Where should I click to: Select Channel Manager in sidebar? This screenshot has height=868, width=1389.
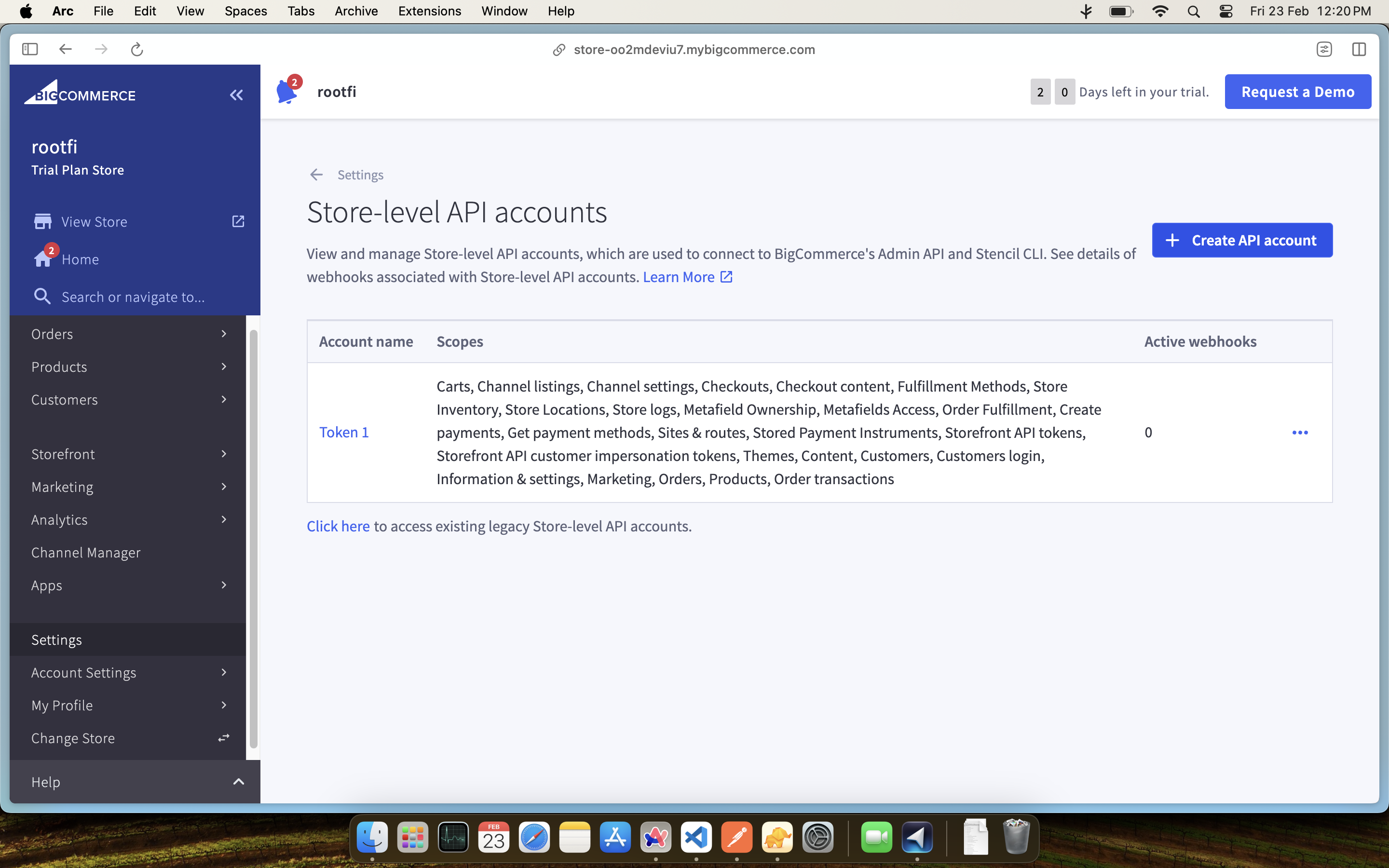click(86, 552)
